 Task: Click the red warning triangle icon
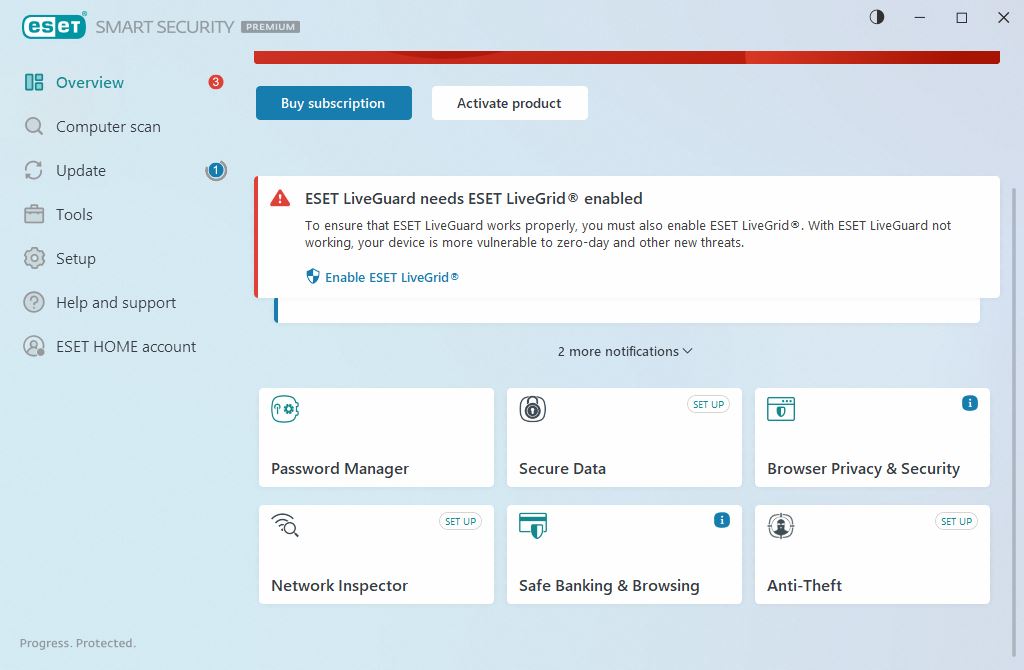click(x=280, y=198)
